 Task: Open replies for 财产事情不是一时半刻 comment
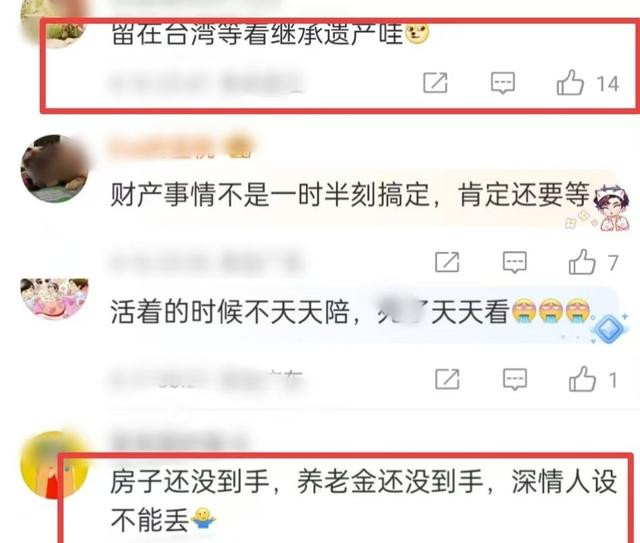[515, 262]
